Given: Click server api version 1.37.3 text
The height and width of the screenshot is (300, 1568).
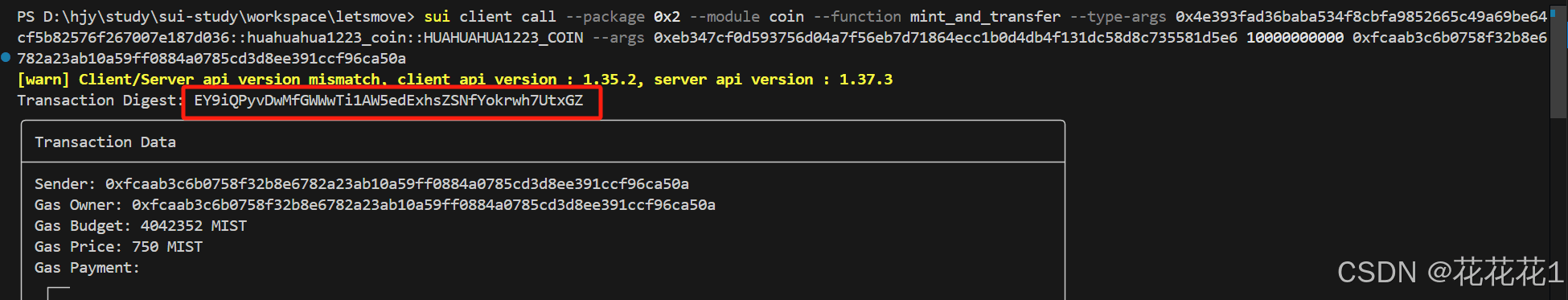Looking at the screenshot, I should 774,80.
